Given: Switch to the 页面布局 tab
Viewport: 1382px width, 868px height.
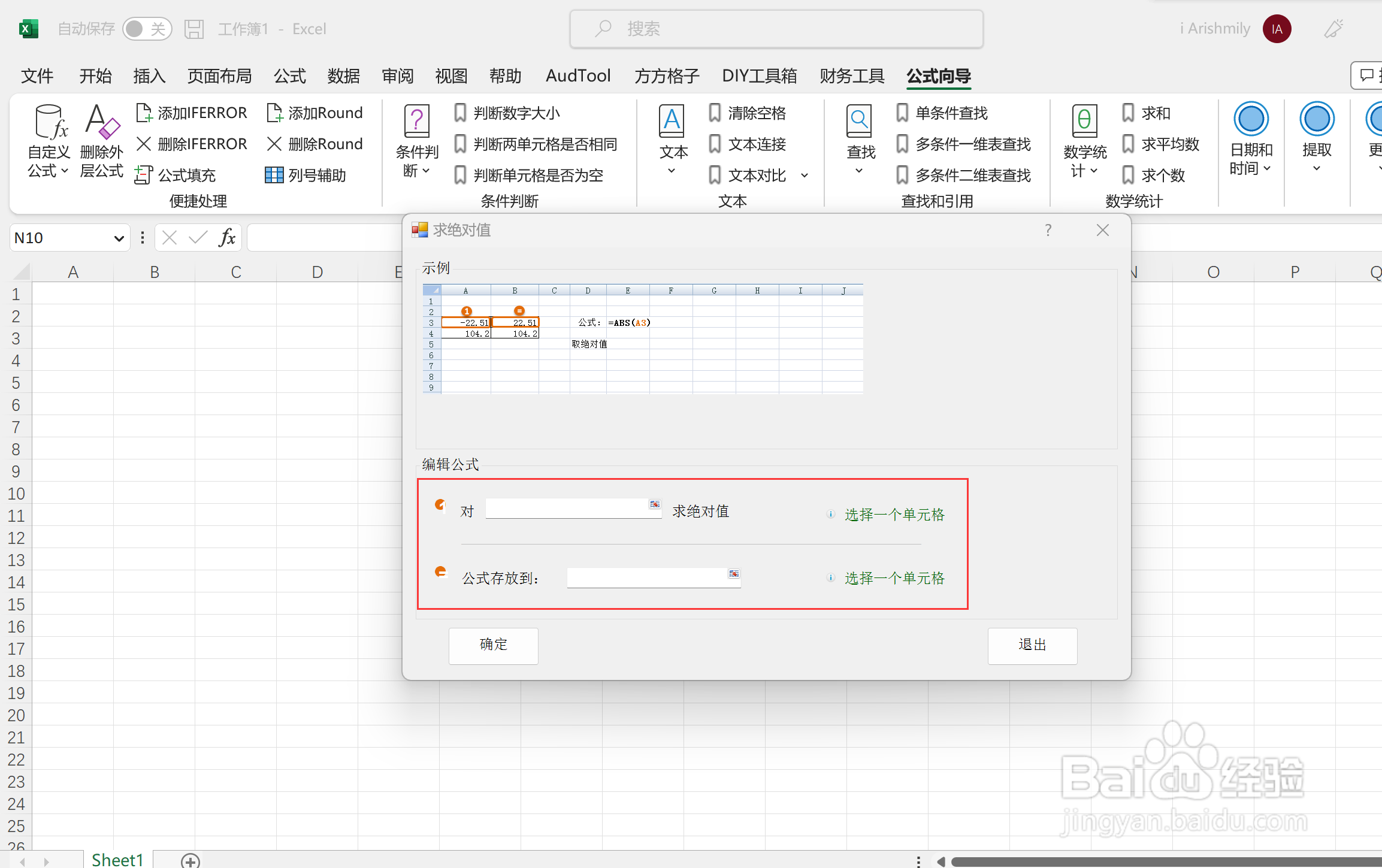Looking at the screenshot, I should coord(219,76).
